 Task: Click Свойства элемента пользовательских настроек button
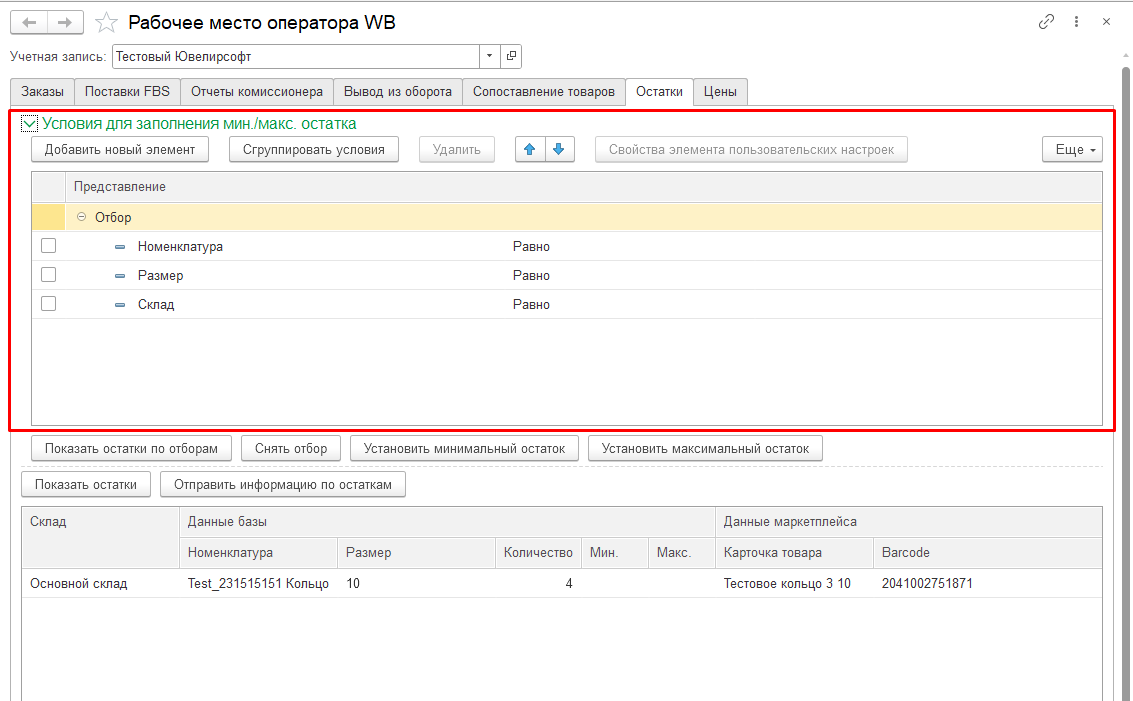click(751, 150)
